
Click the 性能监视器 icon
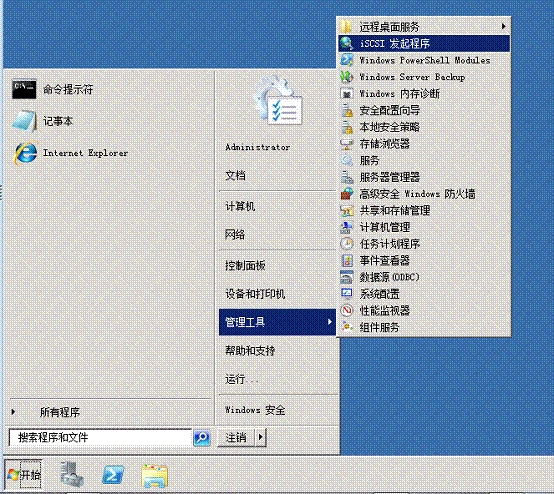pyautogui.click(x=347, y=311)
